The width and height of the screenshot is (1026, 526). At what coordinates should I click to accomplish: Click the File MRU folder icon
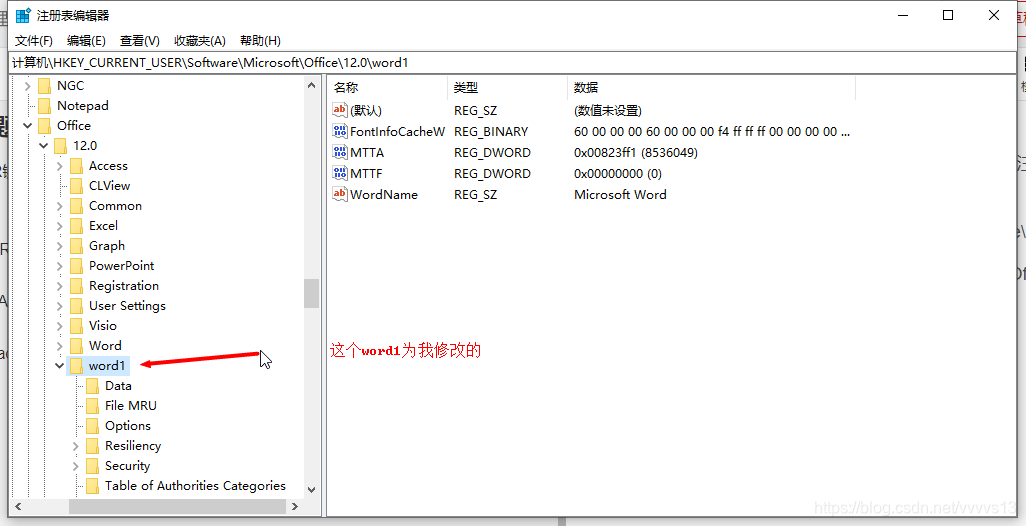(93, 406)
